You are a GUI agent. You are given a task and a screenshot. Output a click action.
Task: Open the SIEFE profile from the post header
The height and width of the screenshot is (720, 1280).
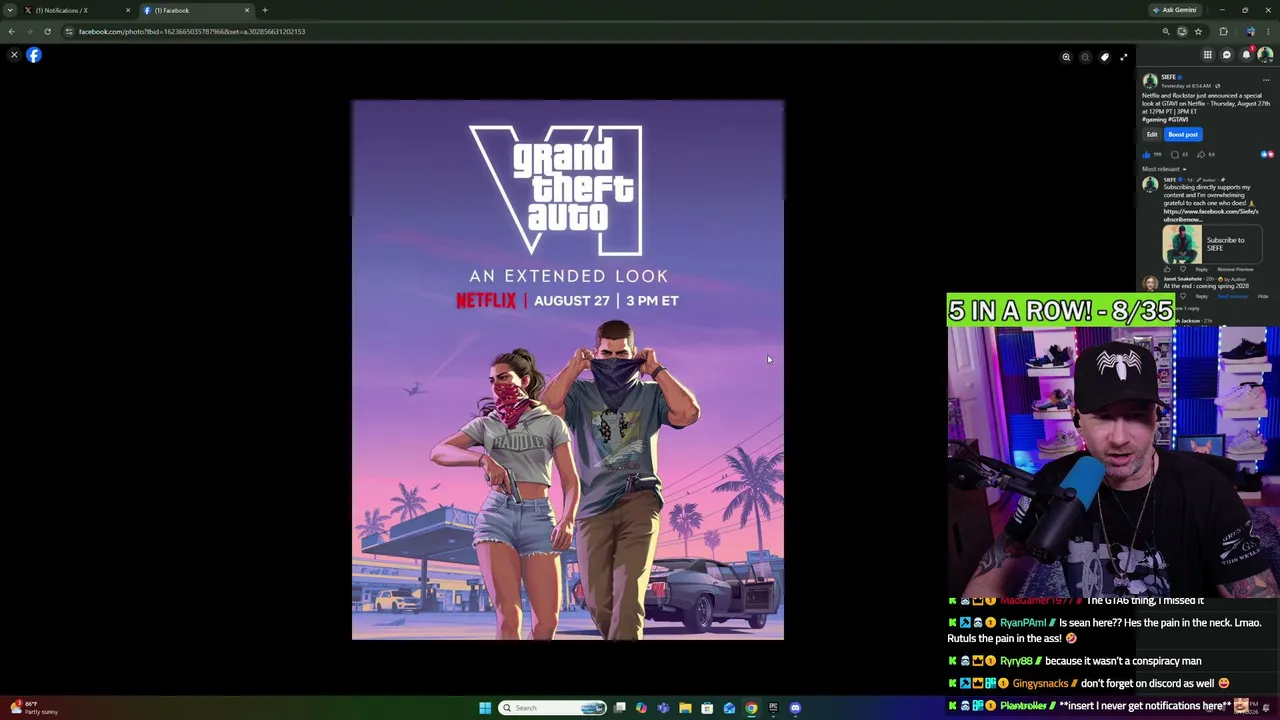click(1168, 77)
